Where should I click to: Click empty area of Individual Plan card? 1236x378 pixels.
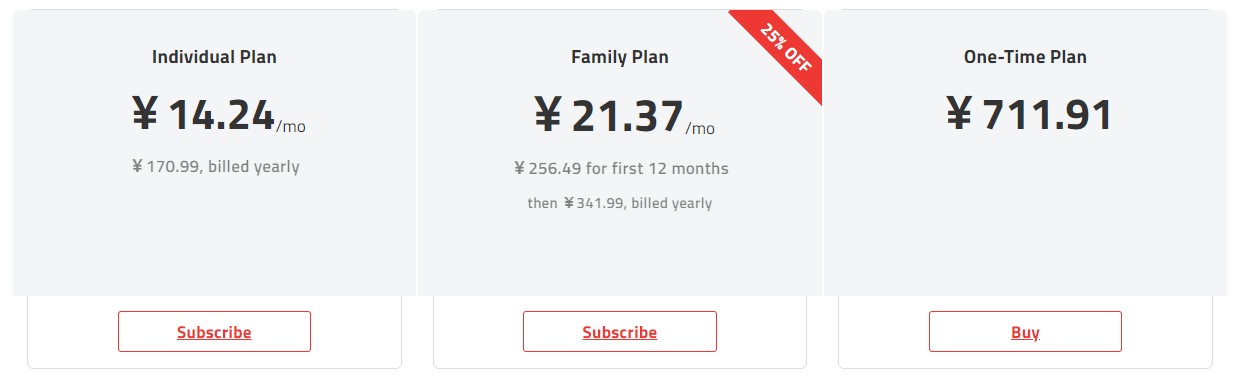pyautogui.click(x=214, y=240)
